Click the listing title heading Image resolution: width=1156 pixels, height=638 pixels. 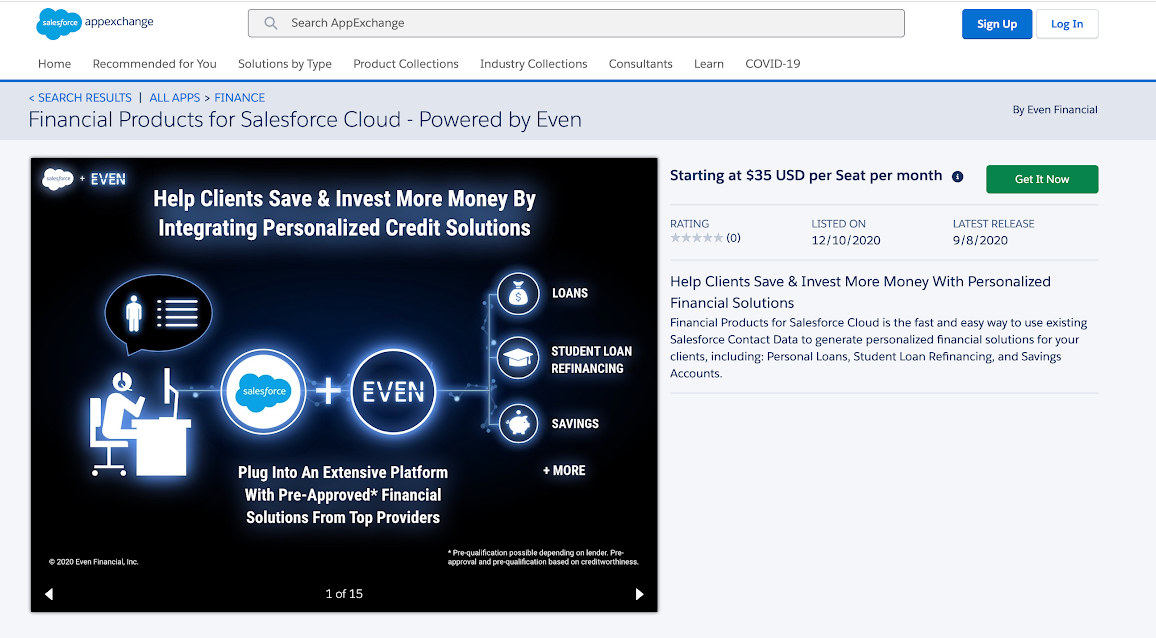click(305, 119)
